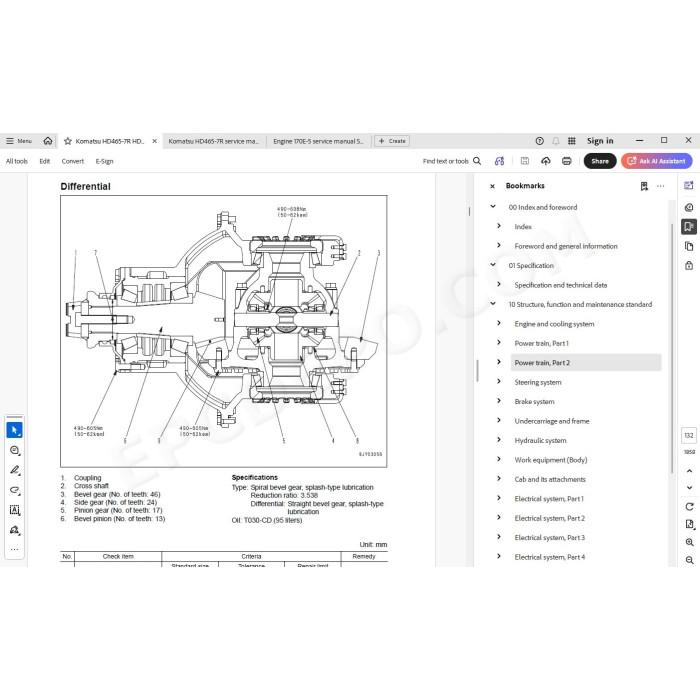Star the Komatsu HD465-7R document tab
This screenshot has height=700, width=700.
[68, 141]
